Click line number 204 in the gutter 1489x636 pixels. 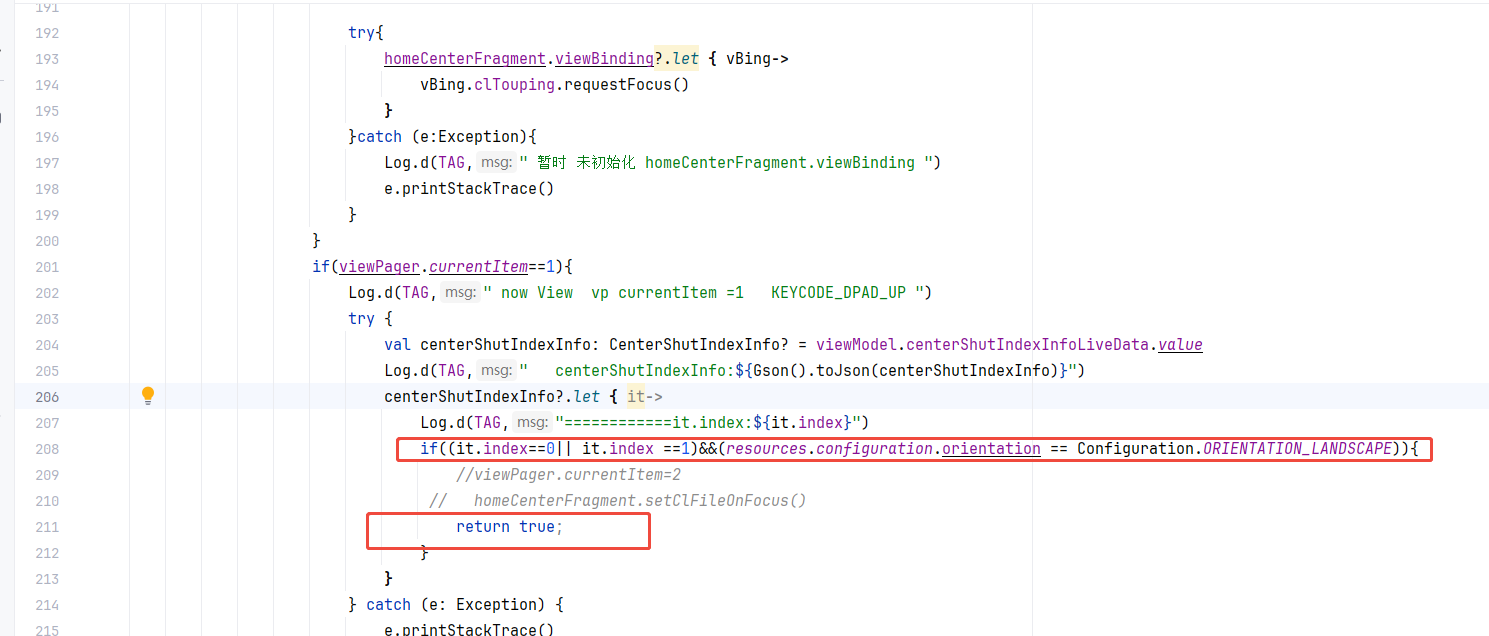click(x=47, y=345)
